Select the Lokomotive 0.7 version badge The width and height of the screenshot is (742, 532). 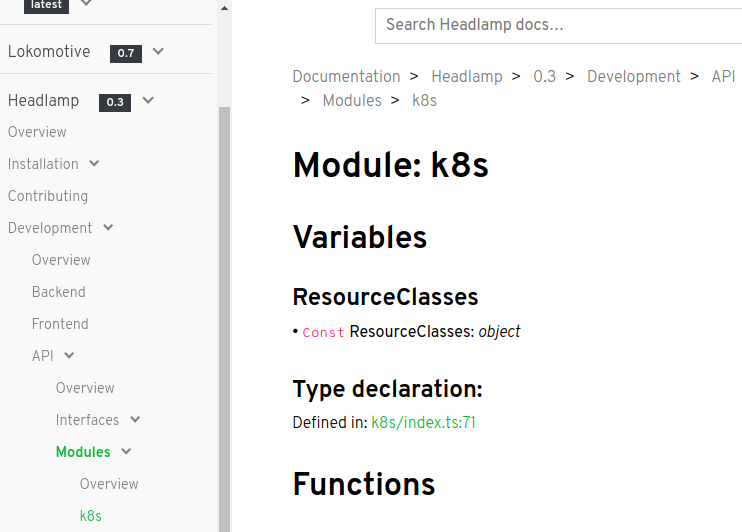pos(126,53)
